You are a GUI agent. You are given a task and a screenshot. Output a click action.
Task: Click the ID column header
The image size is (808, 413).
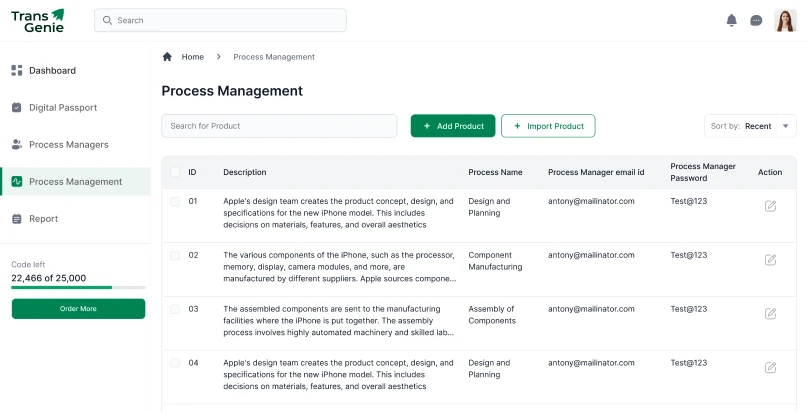192,172
